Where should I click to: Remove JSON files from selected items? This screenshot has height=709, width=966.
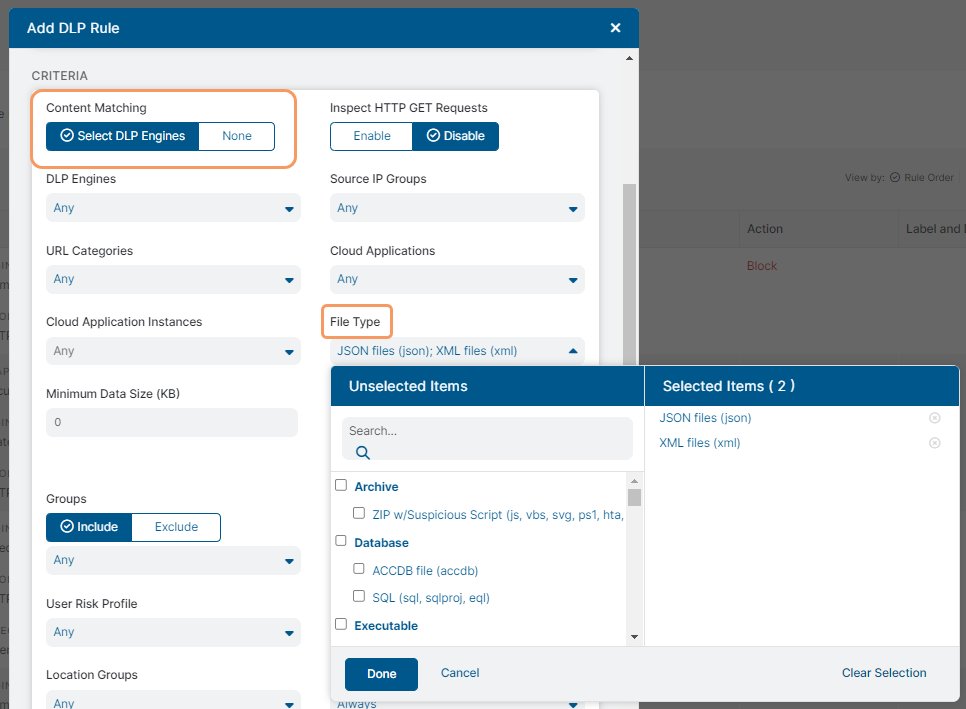pyautogui.click(x=935, y=418)
